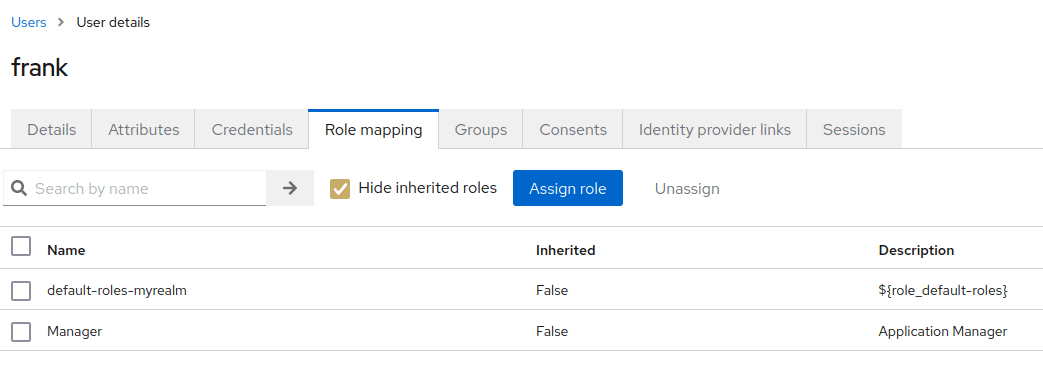Click False in the default-roles-myrealm row
The height and width of the screenshot is (375, 1043).
(552, 291)
